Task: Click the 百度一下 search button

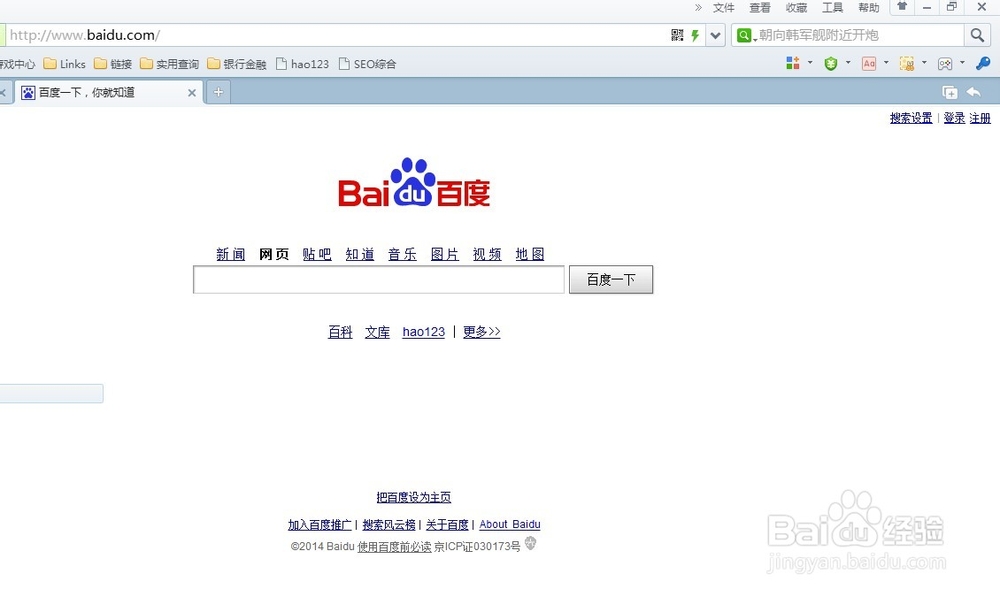Action: point(610,279)
